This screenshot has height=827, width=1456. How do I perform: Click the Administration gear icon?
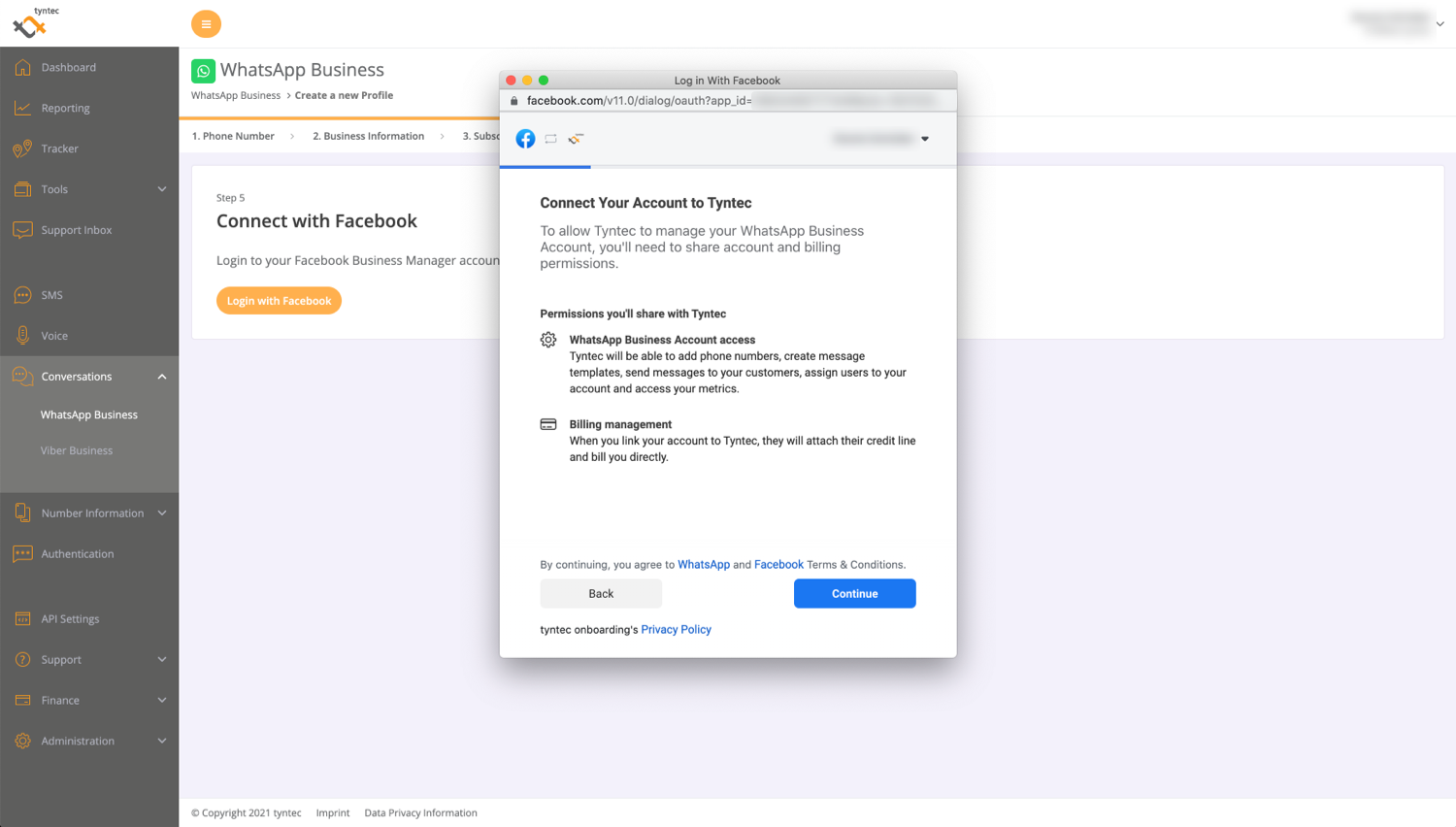[22, 741]
